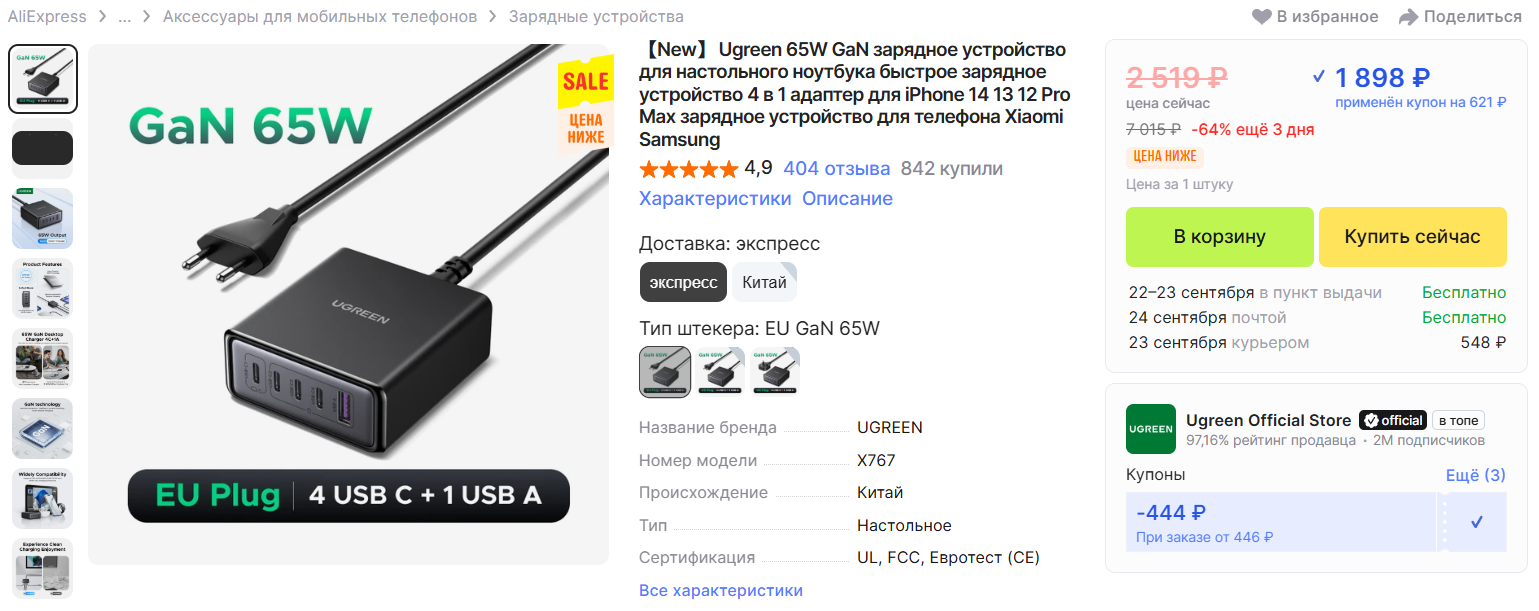Click the Купить сейчас button

click(x=1412, y=237)
